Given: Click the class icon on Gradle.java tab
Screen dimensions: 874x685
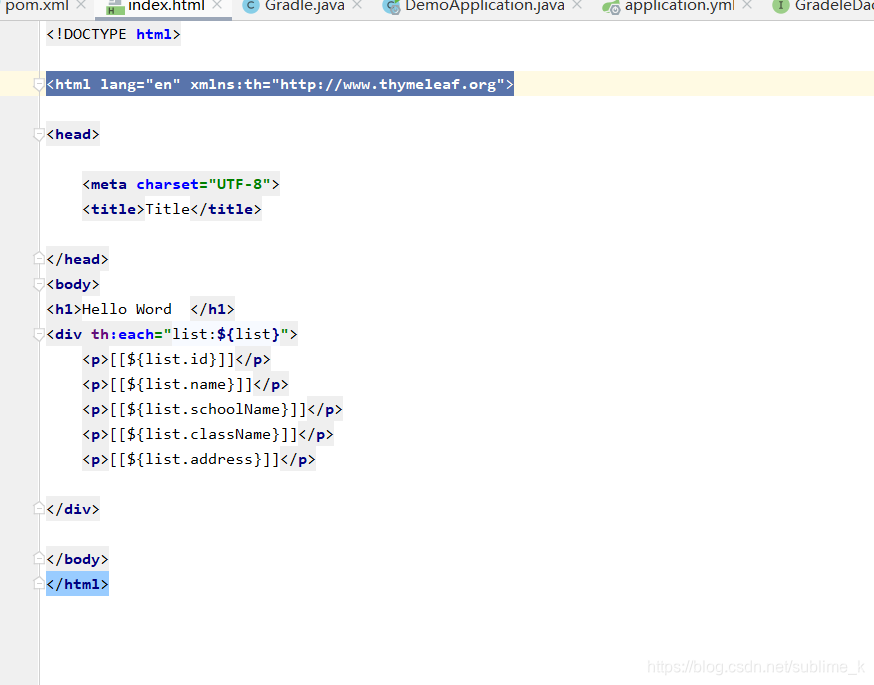Looking at the screenshot, I should click(251, 6).
